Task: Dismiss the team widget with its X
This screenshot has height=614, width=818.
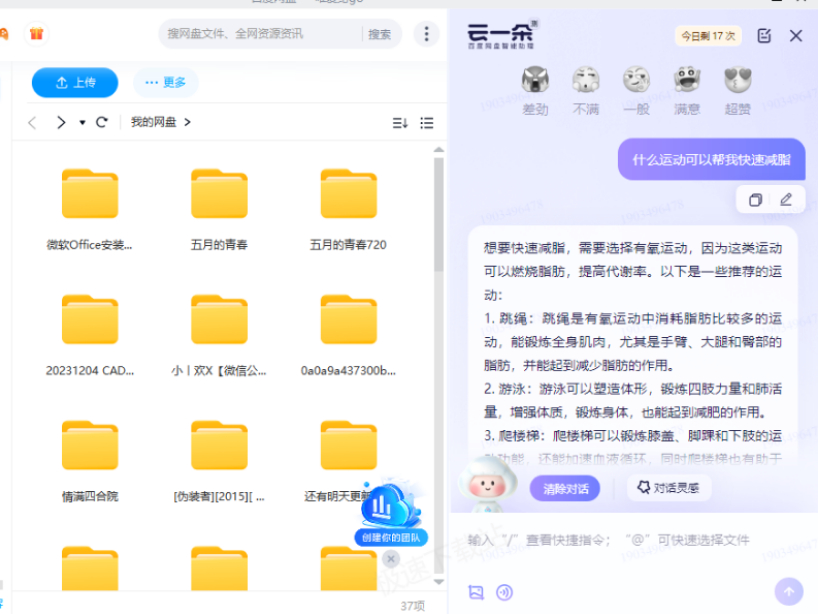Action: pos(391,559)
